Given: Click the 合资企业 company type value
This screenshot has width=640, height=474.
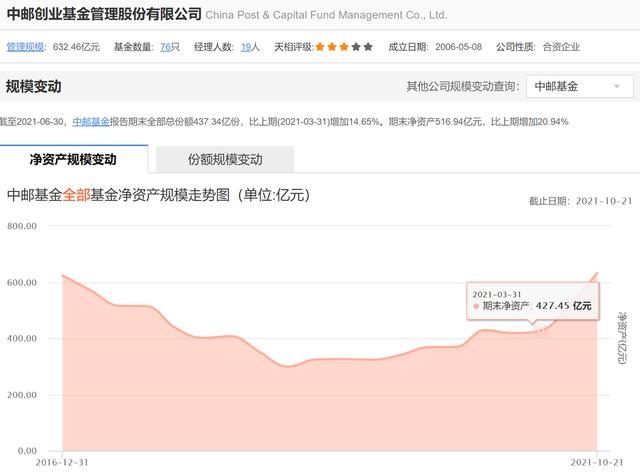Looking at the screenshot, I should (x=561, y=47).
